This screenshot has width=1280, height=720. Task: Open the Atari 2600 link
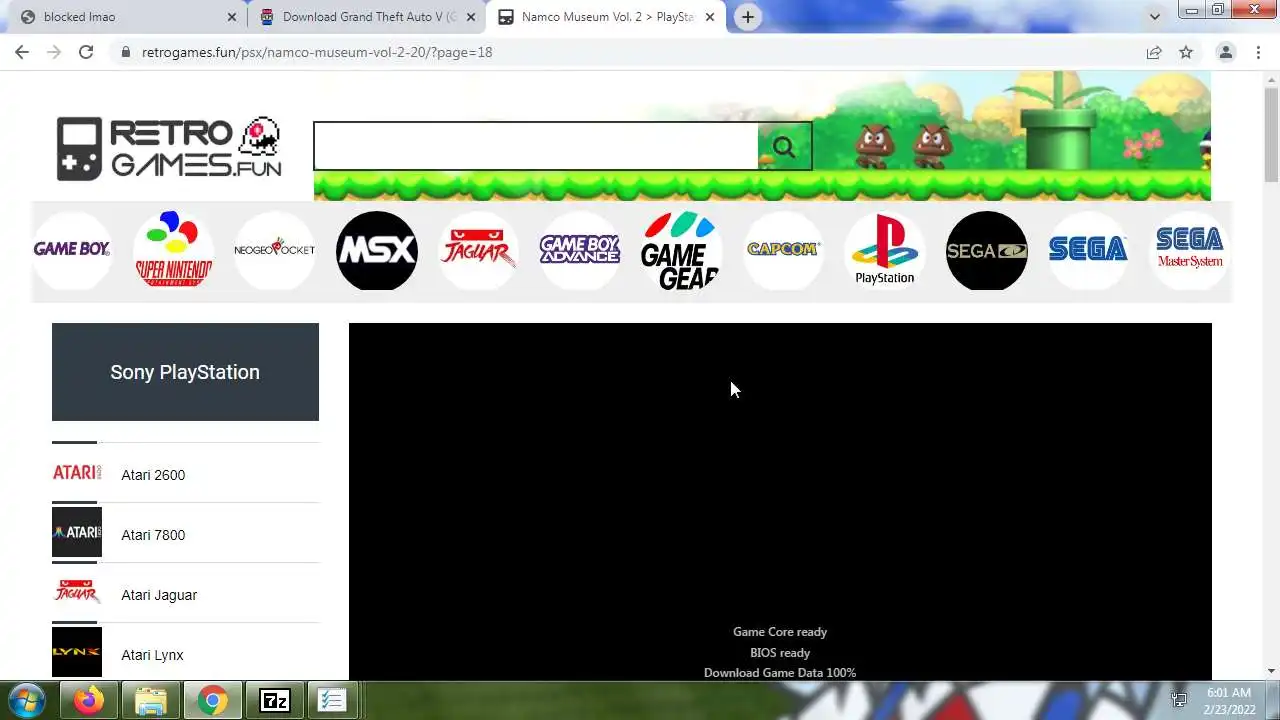pyautogui.click(x=153, y=475)
